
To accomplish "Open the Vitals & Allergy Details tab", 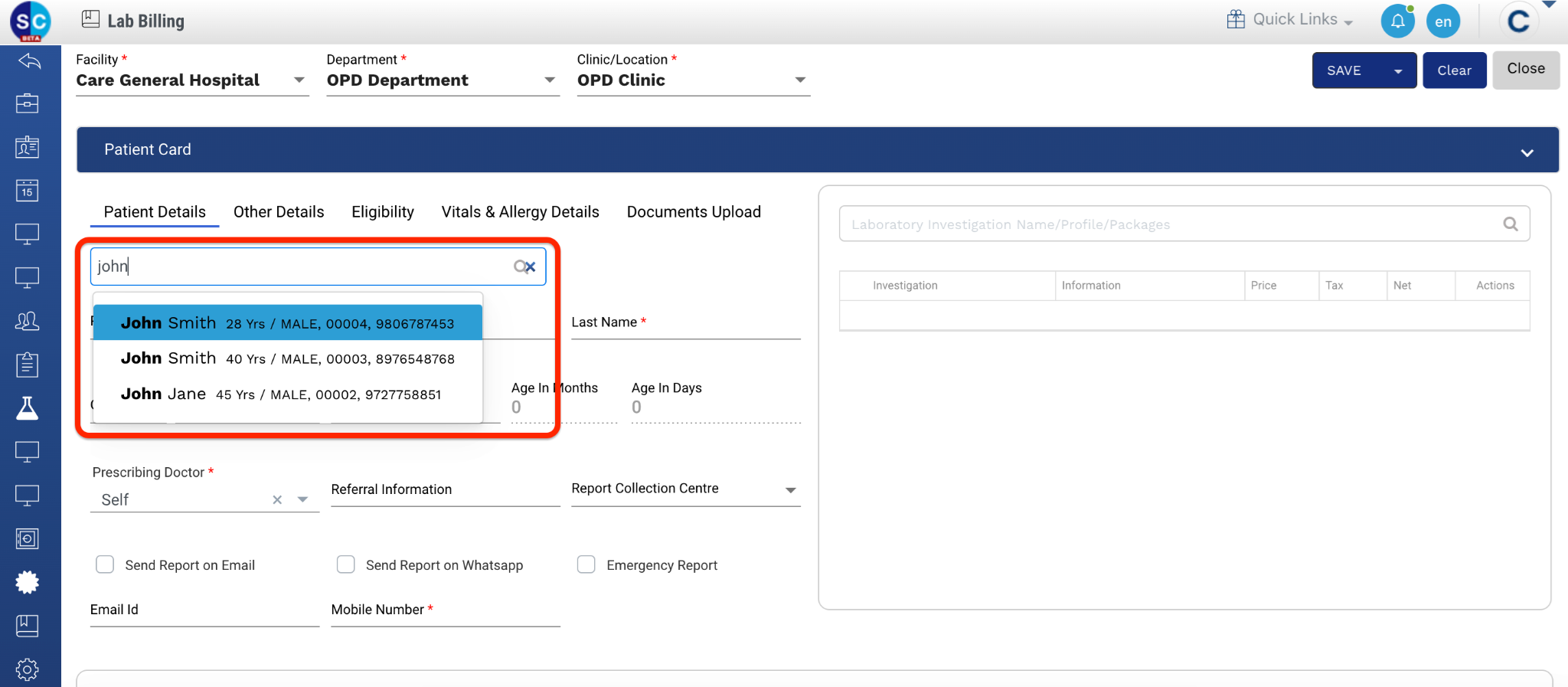I will click(x=520, y=212).
